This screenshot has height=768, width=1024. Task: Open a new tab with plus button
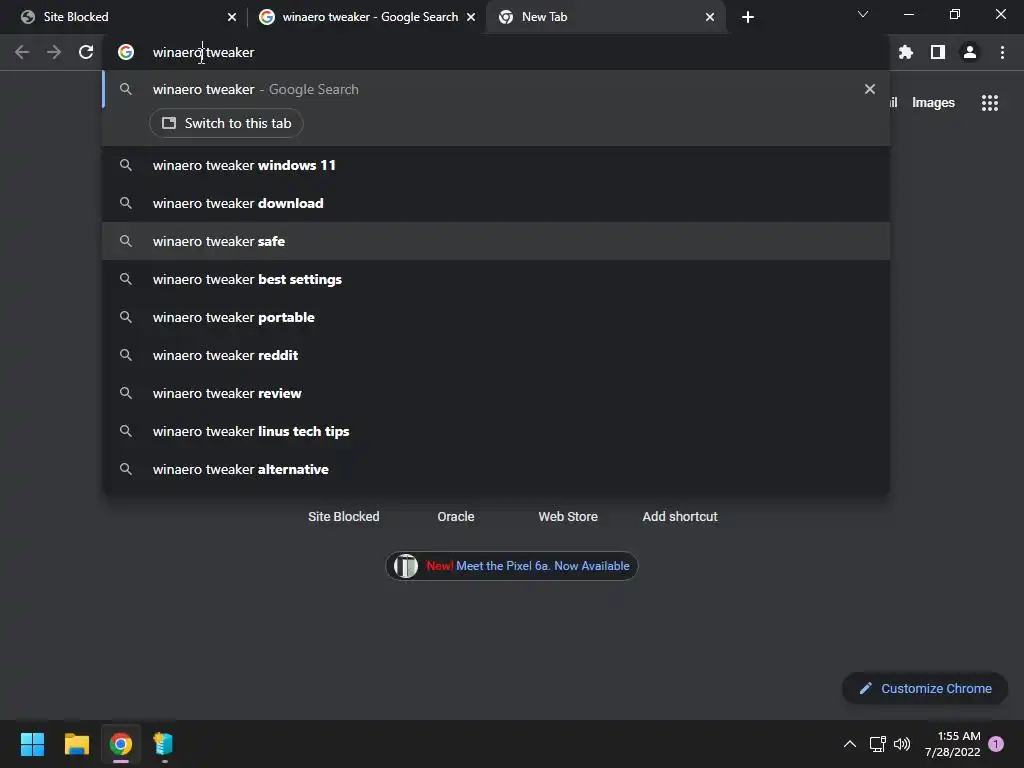(x=748, y=17)
